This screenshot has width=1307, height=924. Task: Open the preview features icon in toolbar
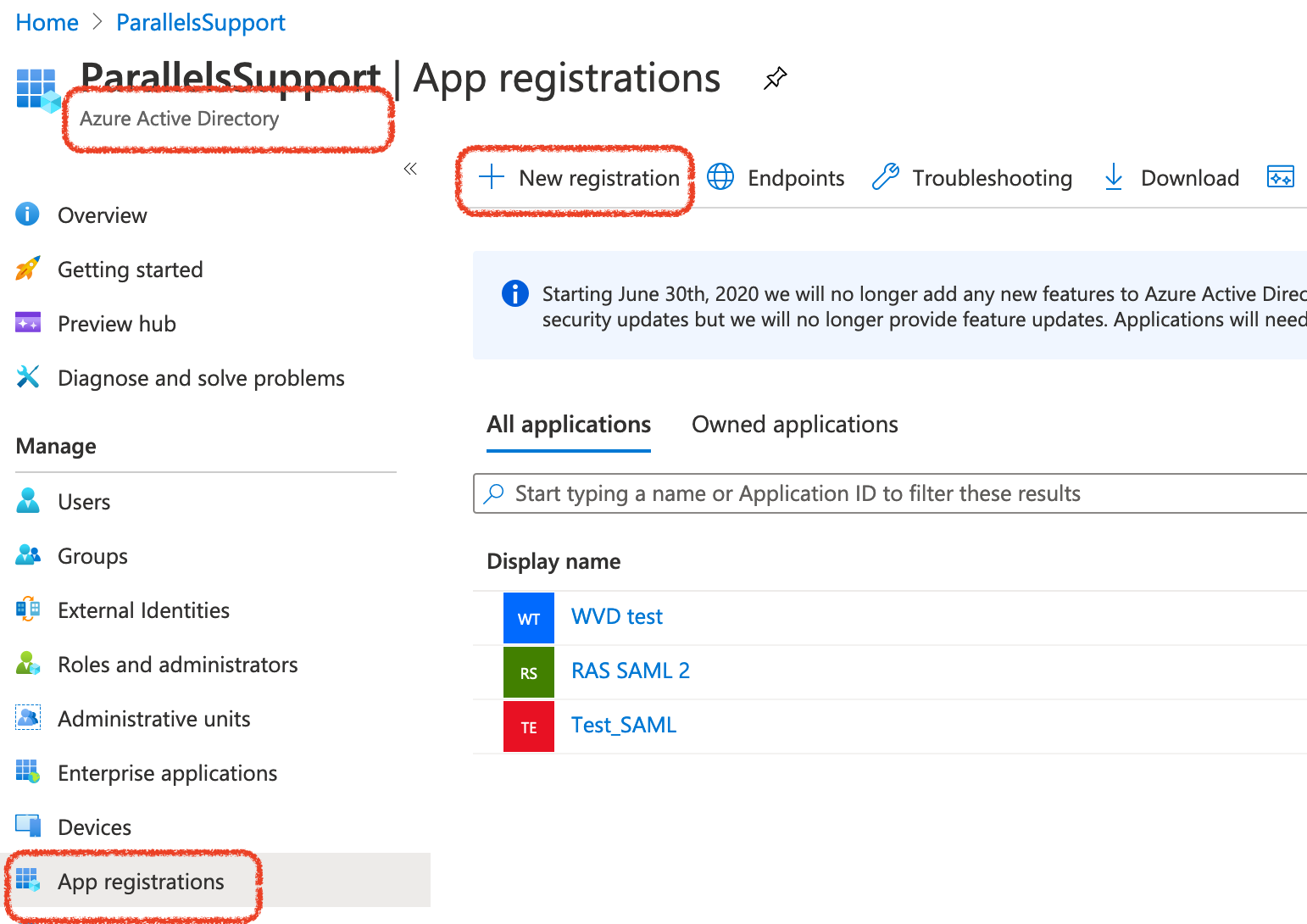[1280, 176]
